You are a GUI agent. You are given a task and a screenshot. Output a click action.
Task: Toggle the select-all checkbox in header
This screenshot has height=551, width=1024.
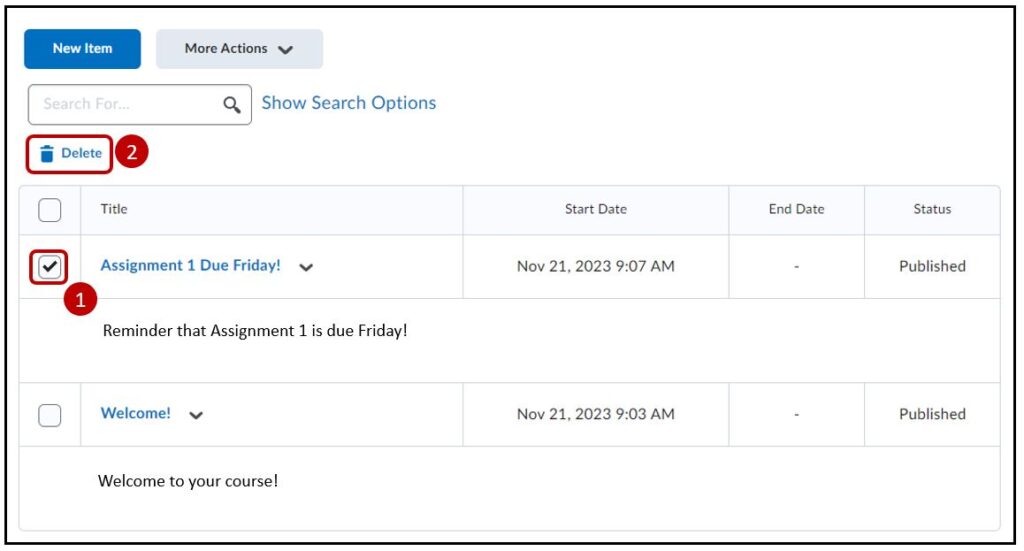pyautogui.click(x=50, y=210)
